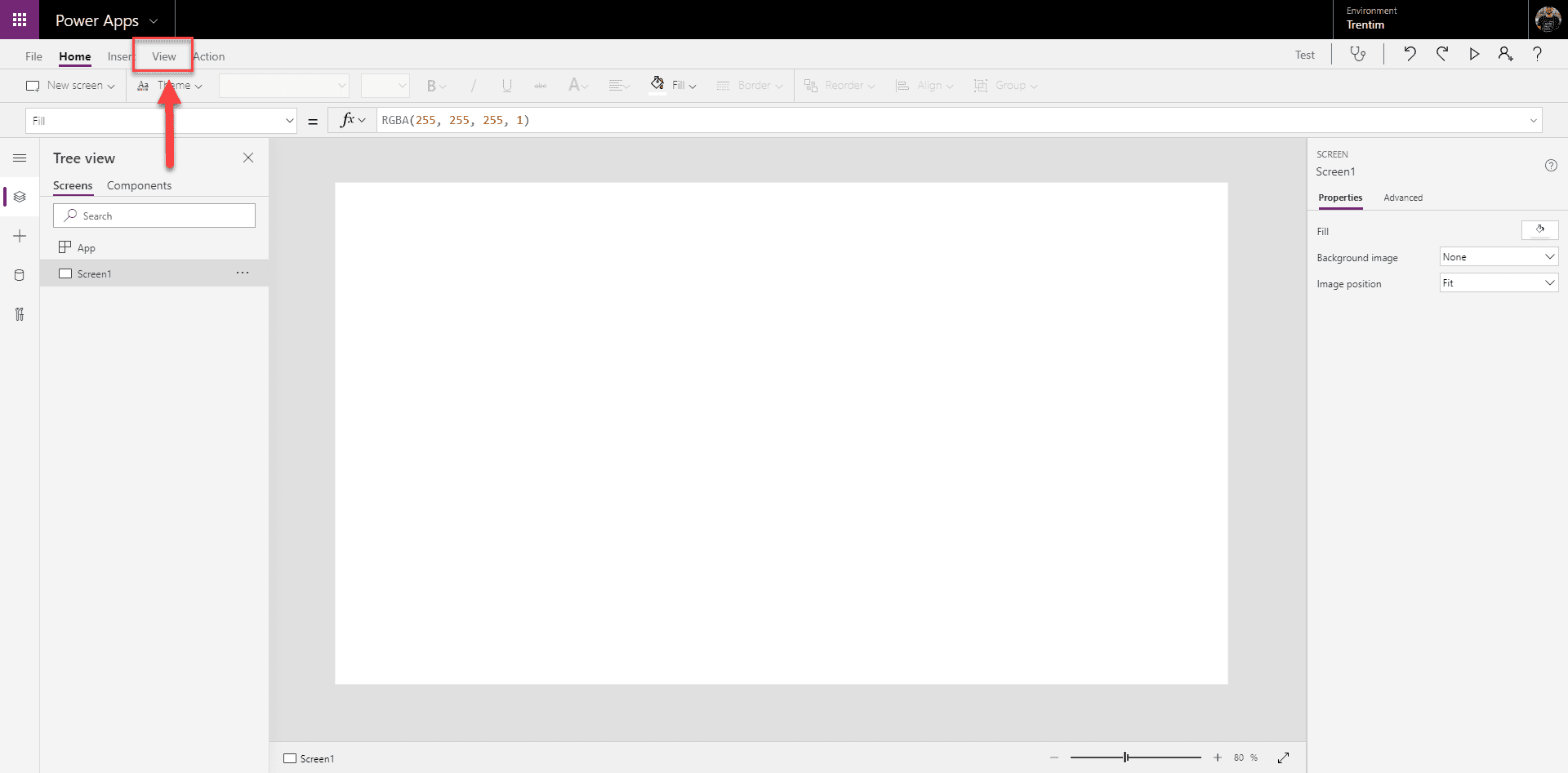The height and width of the screenshot is (773, 1568).
Task: Select the Screen1 checkbox in Tree view
Action: pyautogui.click(x=67, y=273)
